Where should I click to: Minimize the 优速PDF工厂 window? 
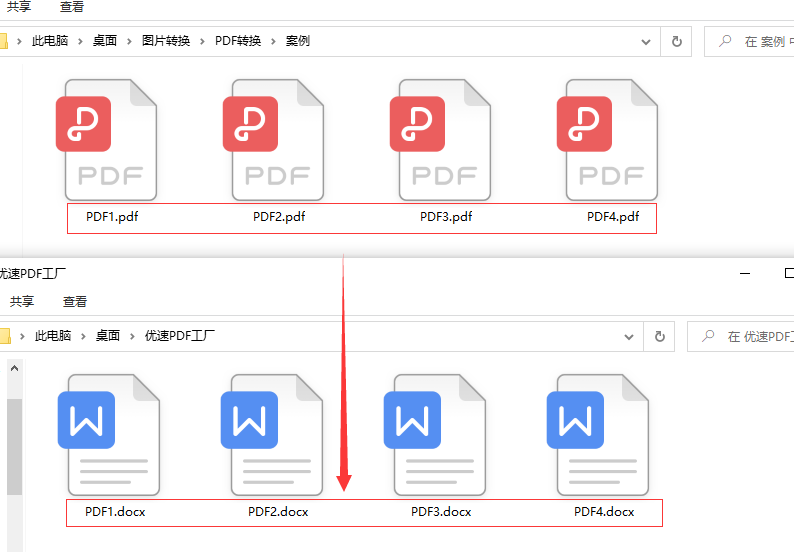(745, 273)
